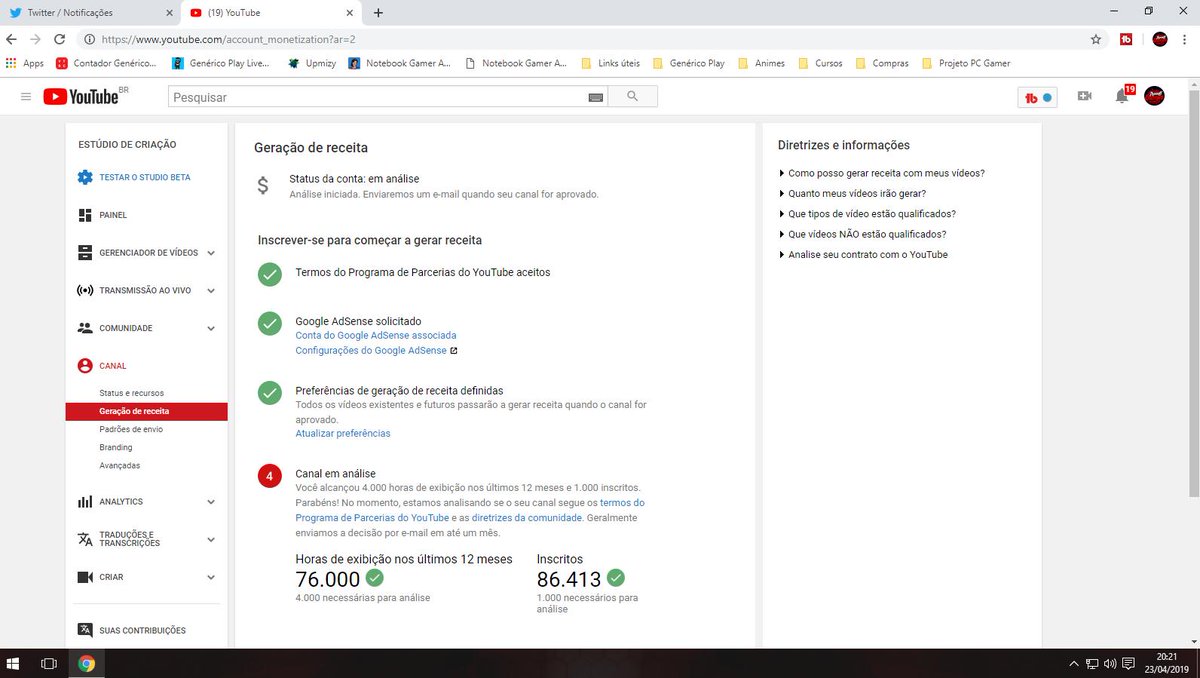Expand Comunidade section chevron

[x=211, y=328]
